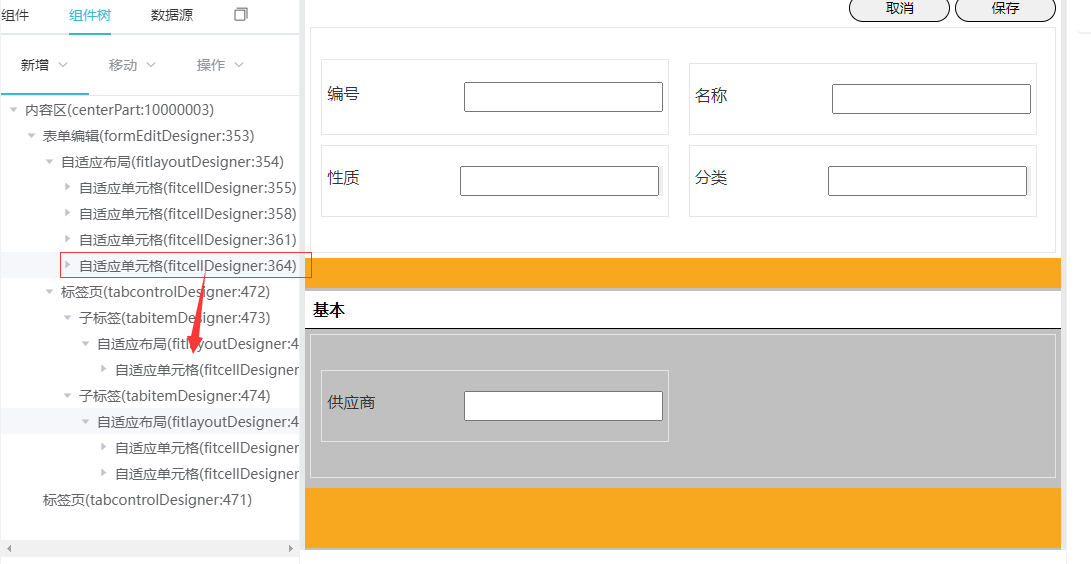Click the 编号 input field
This screenshot has height=564, width=1091.
point(563,97)
